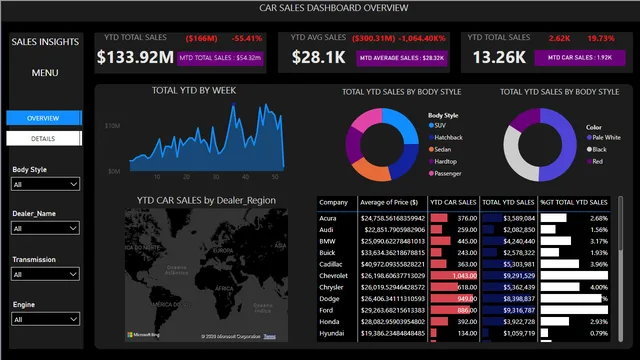Select the Honda company row
This screenshot has height=360, width=640.
pos(464,322)
